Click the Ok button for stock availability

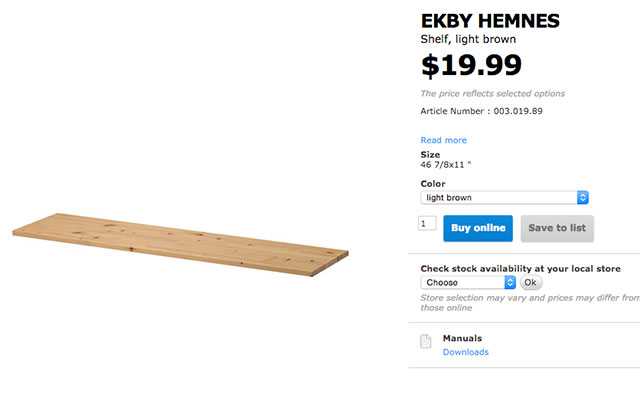(x=531, y=282)
